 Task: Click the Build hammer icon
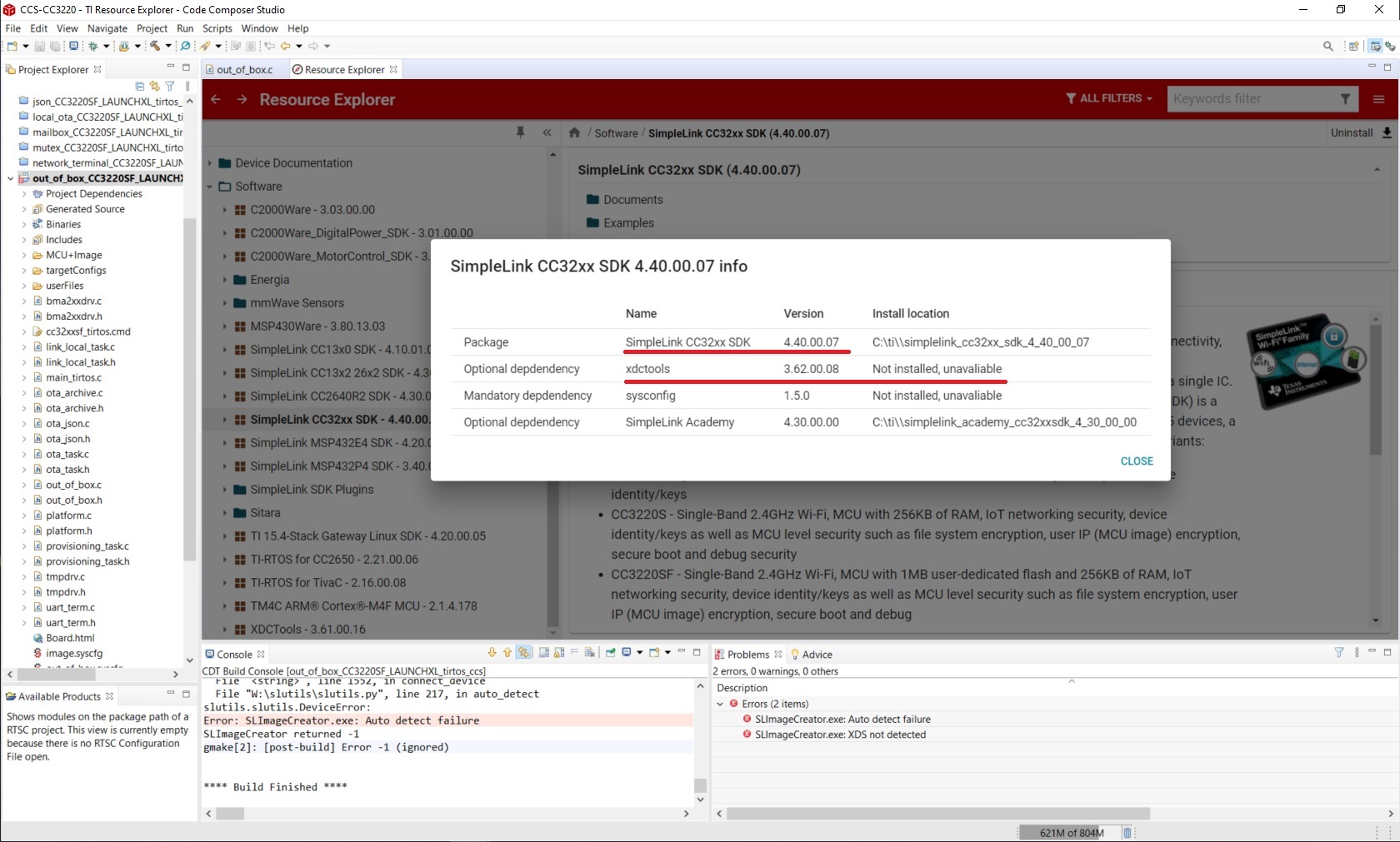pos(155,47)
